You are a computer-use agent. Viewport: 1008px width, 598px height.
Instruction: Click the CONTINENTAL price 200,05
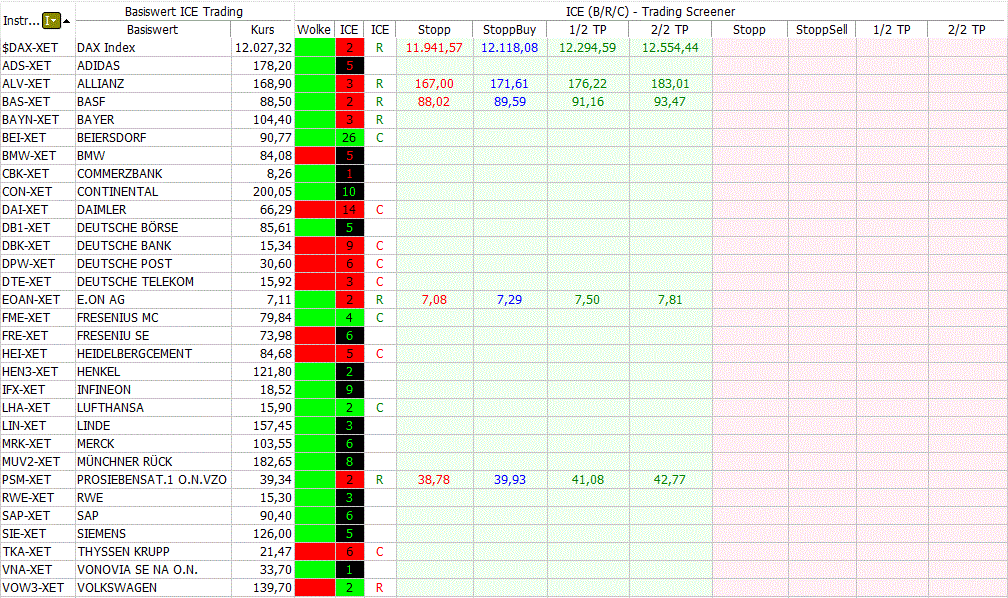(273, 192)
